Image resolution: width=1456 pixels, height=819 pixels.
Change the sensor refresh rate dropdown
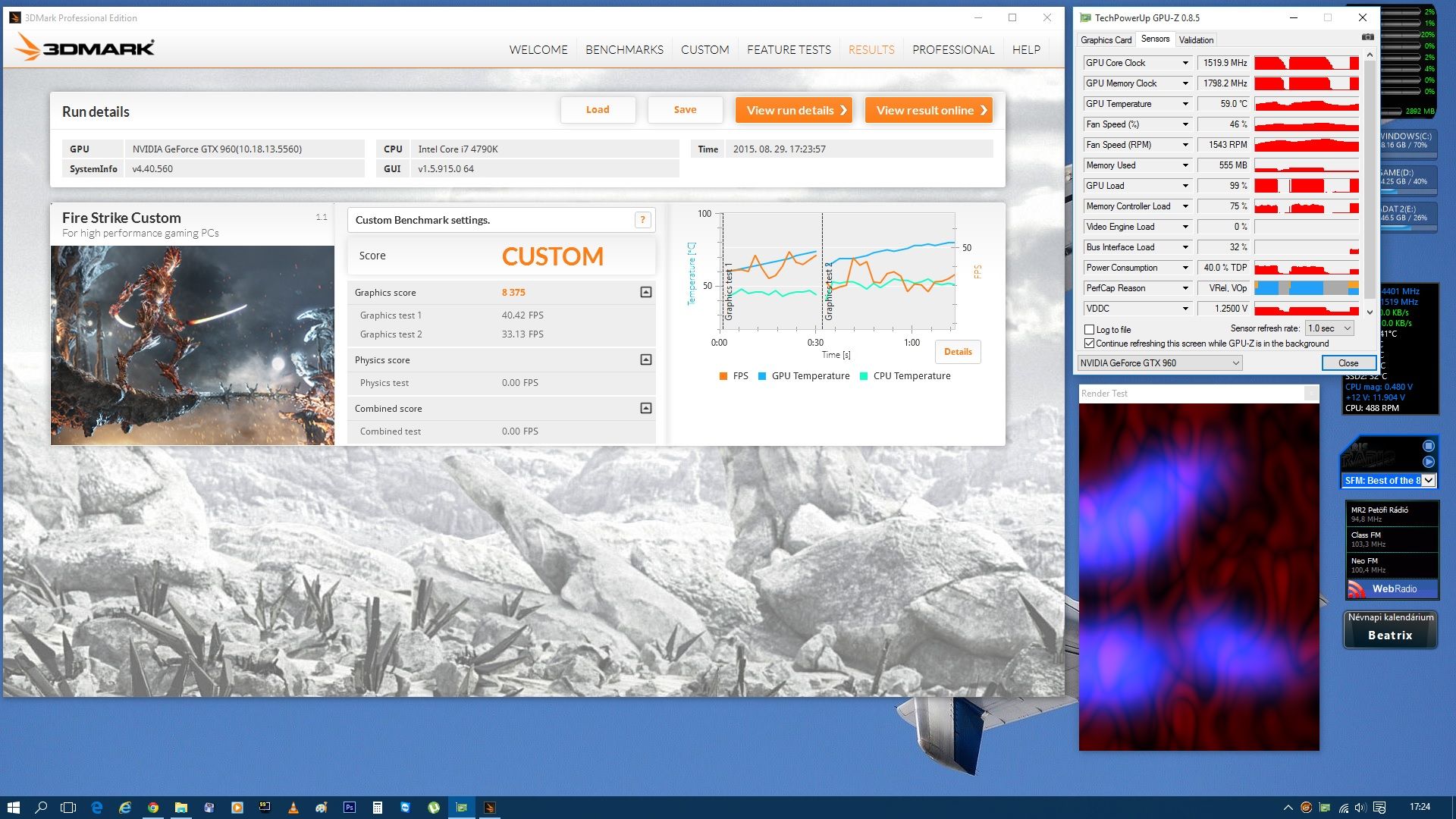click(1329, 328)
